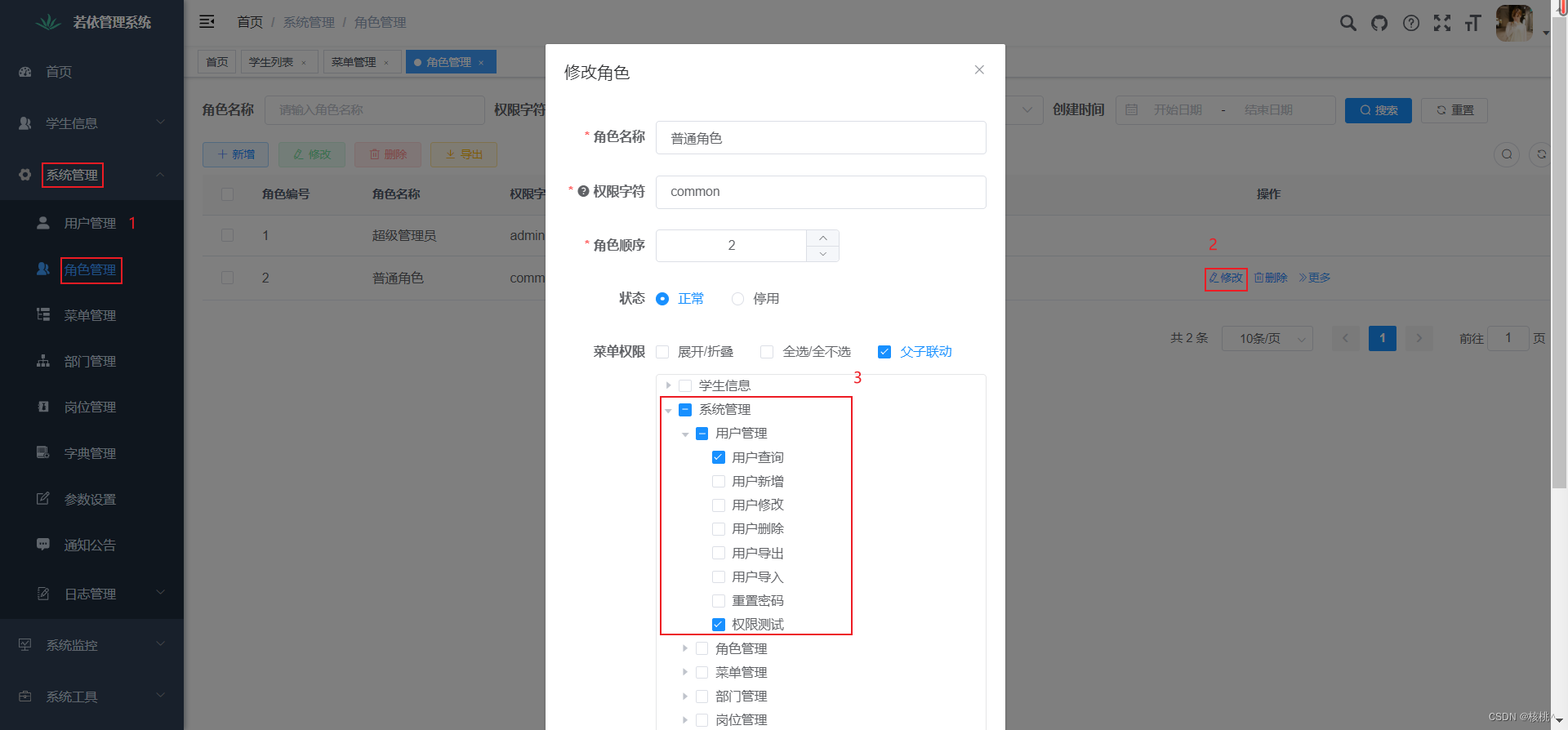Uncheck the 父子联动 checkbox
The width and height of the screenshot is (1568, 730).
point(884,352)
